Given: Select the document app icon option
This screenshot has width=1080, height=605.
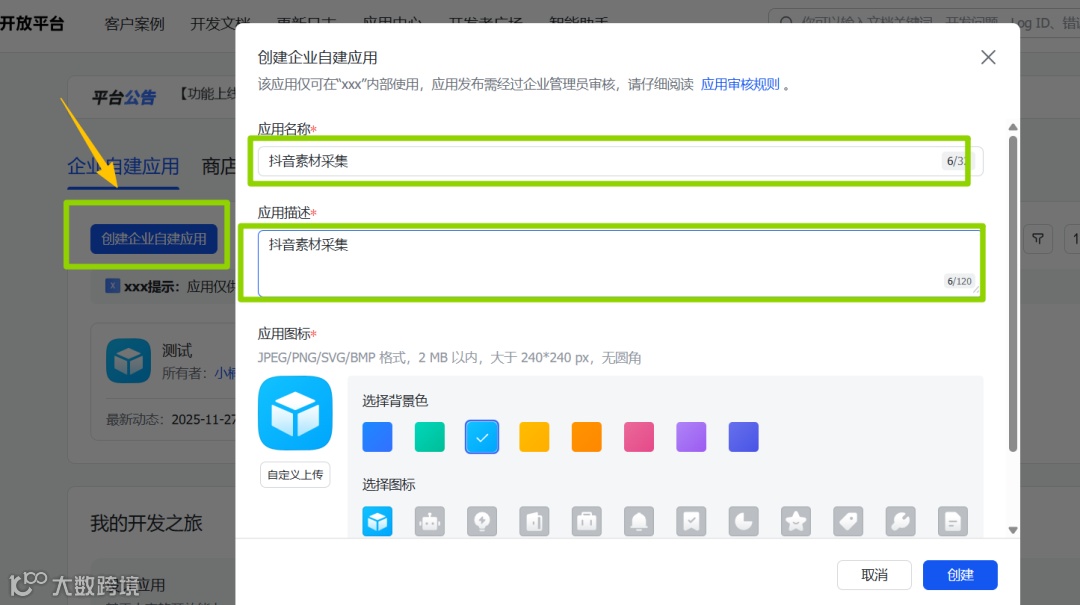Looking at the screenshot, I should [953, 521].
